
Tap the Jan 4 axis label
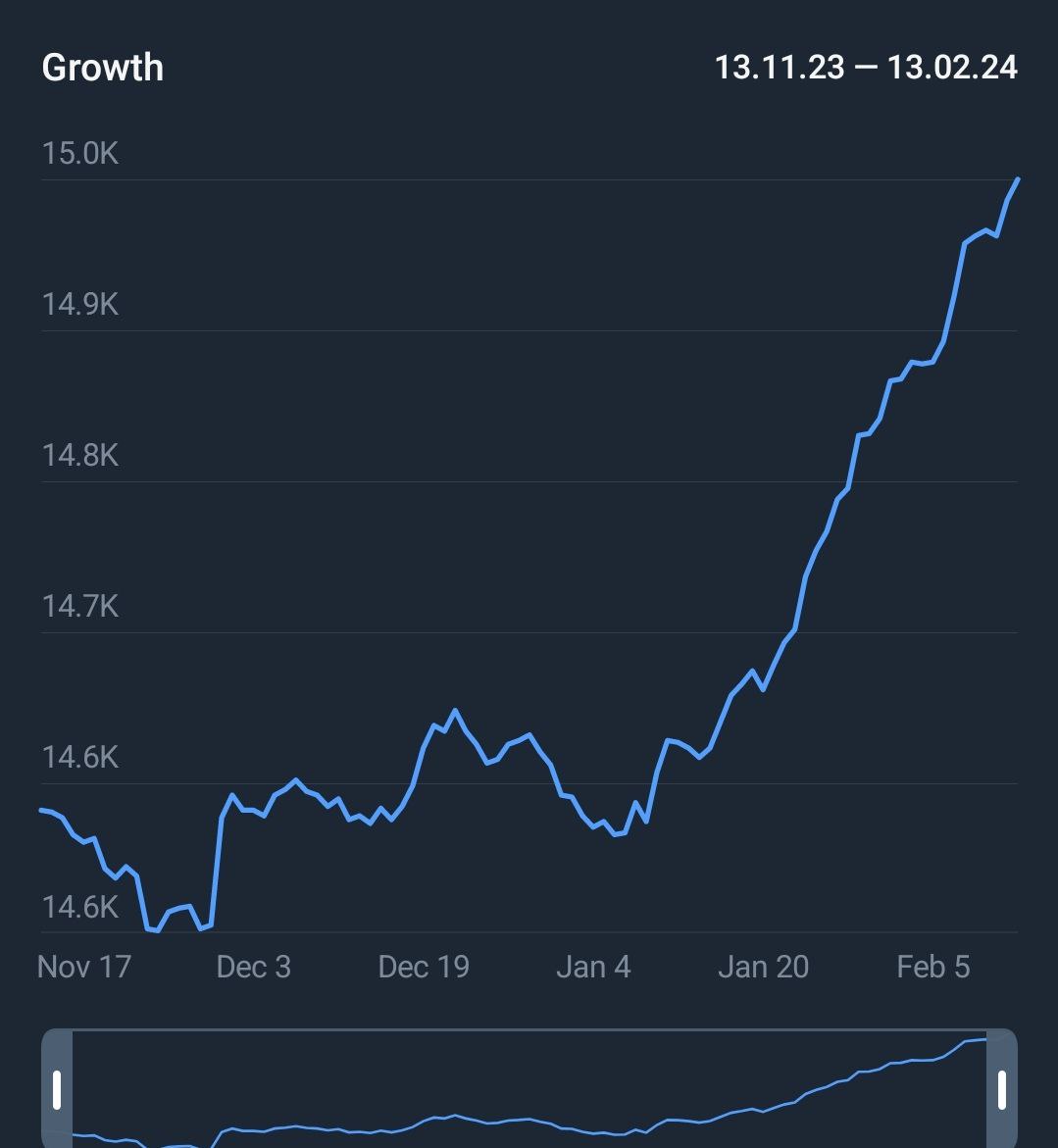pyautogui.click(x=593, y=967)
